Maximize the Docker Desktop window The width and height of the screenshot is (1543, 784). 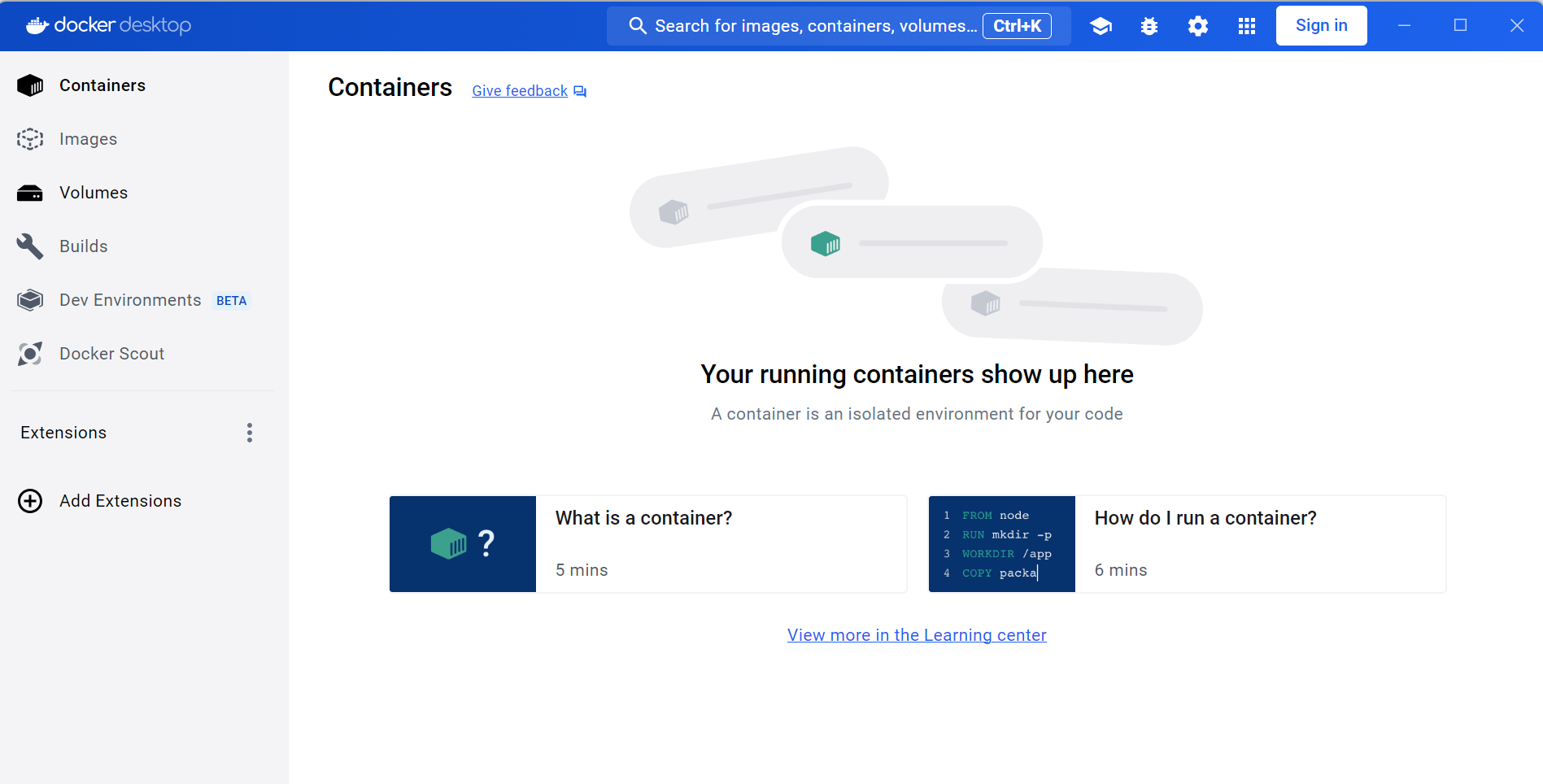coord(1460,26)
